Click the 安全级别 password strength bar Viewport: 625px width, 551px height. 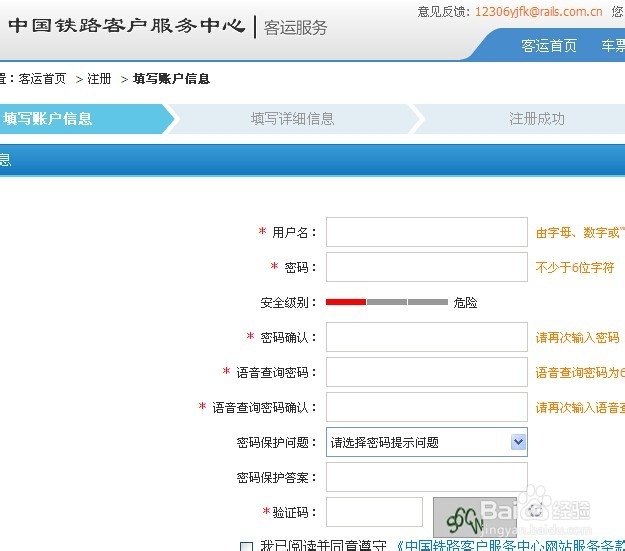(x=386, y=301)
